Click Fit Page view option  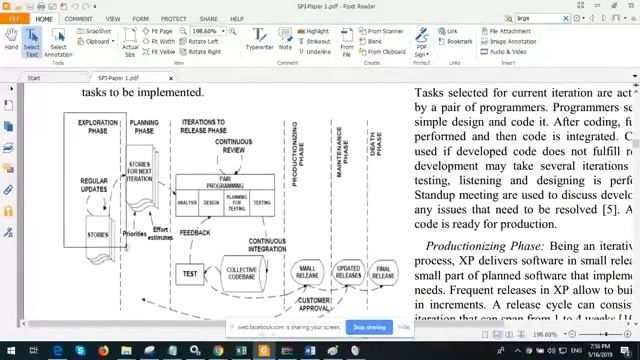(158, 31)
